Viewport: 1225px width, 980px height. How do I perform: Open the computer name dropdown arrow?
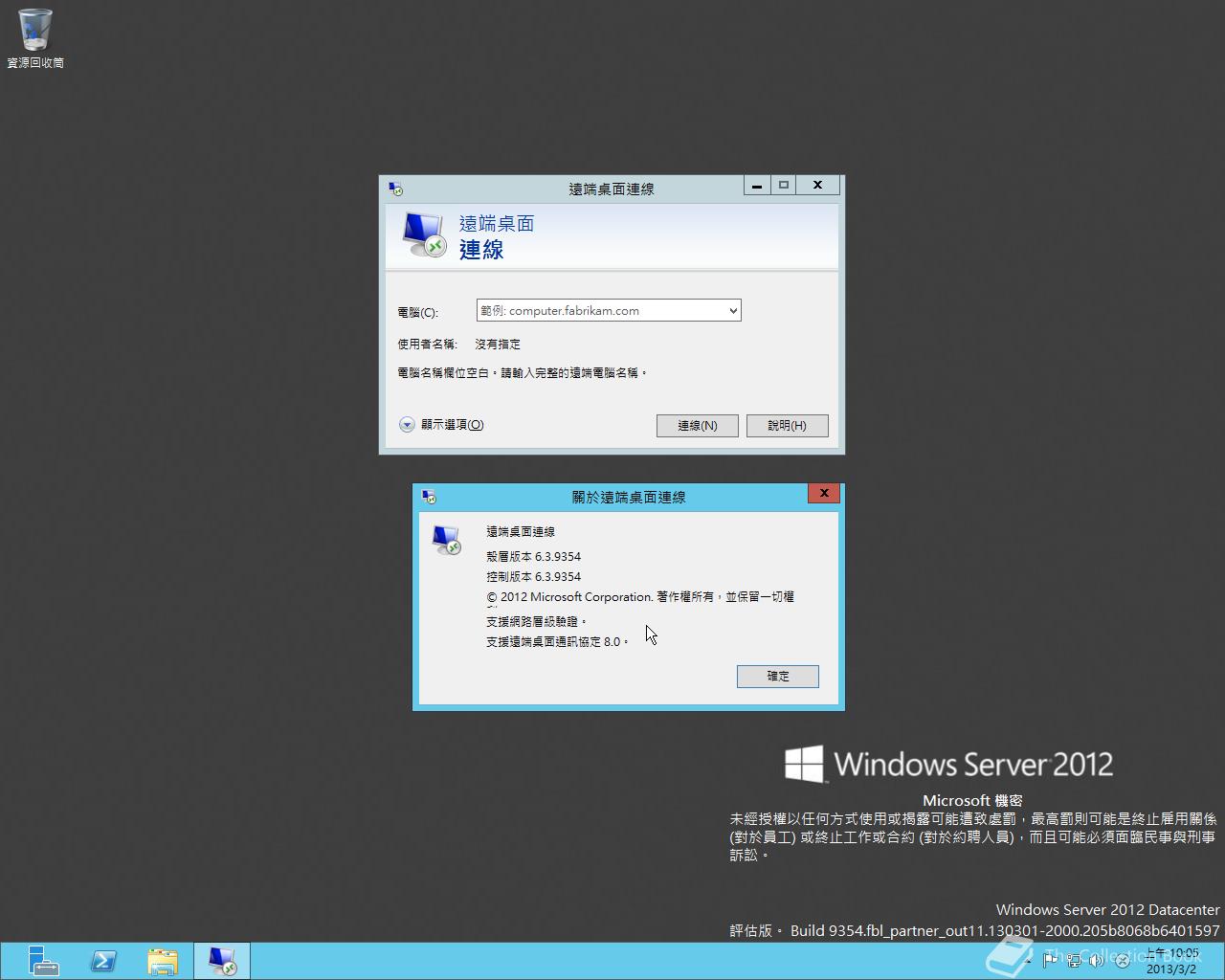click(733, 310)
